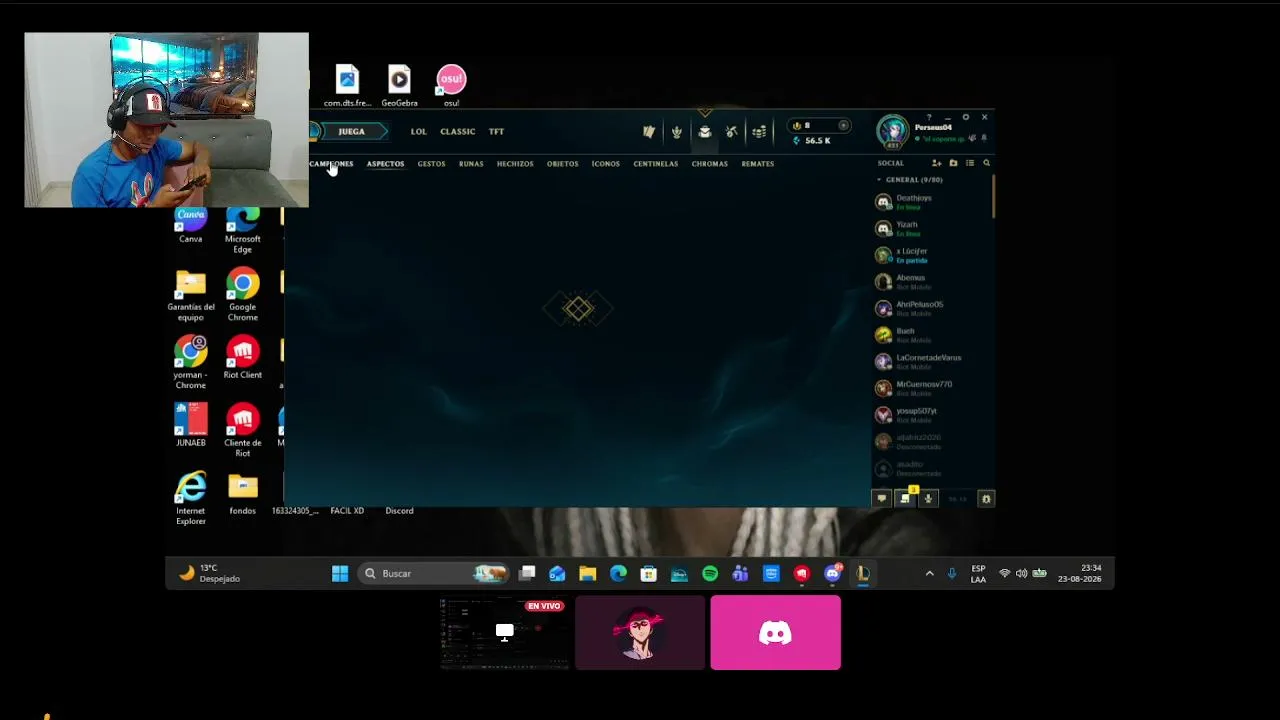Click the Perseus04 summoner avatar
Screen dimensions: 1280x720
tap(892, 131)
